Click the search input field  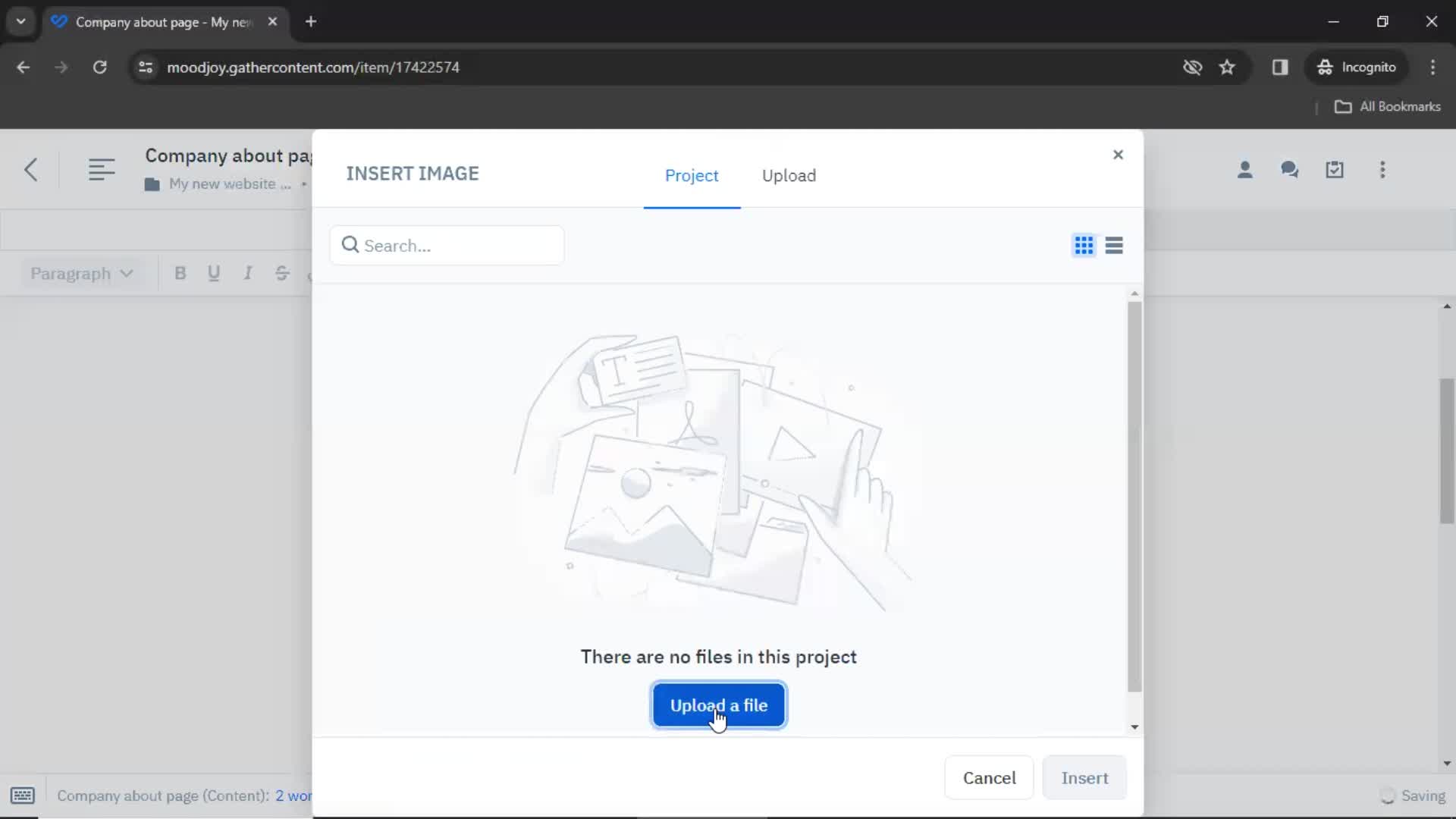tap(448, 245)
